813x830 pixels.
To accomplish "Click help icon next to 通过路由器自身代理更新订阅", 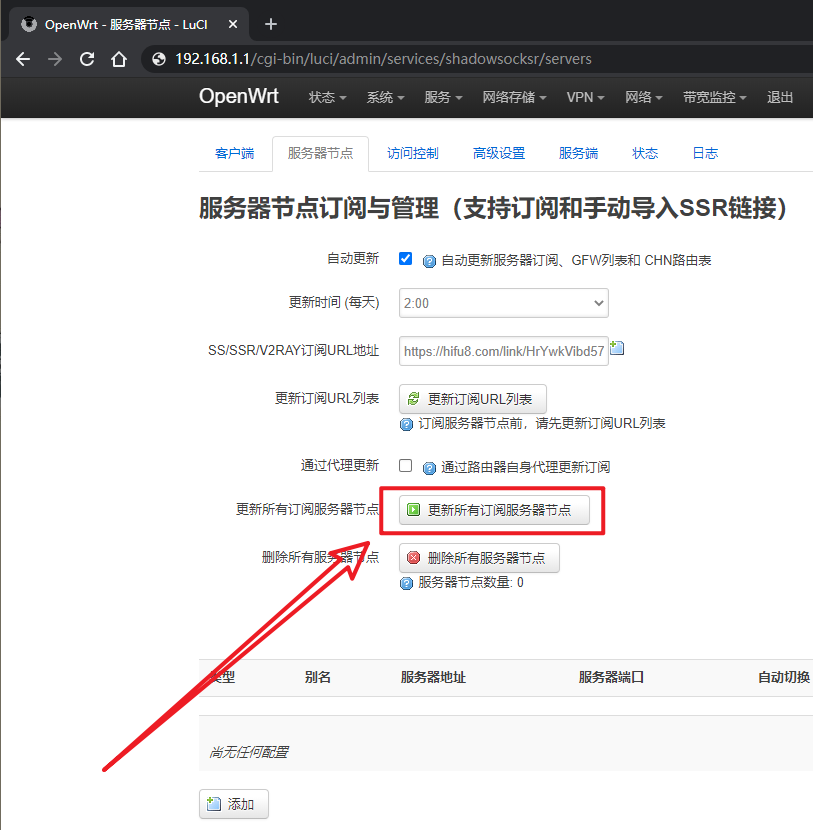I will [429, 468].
